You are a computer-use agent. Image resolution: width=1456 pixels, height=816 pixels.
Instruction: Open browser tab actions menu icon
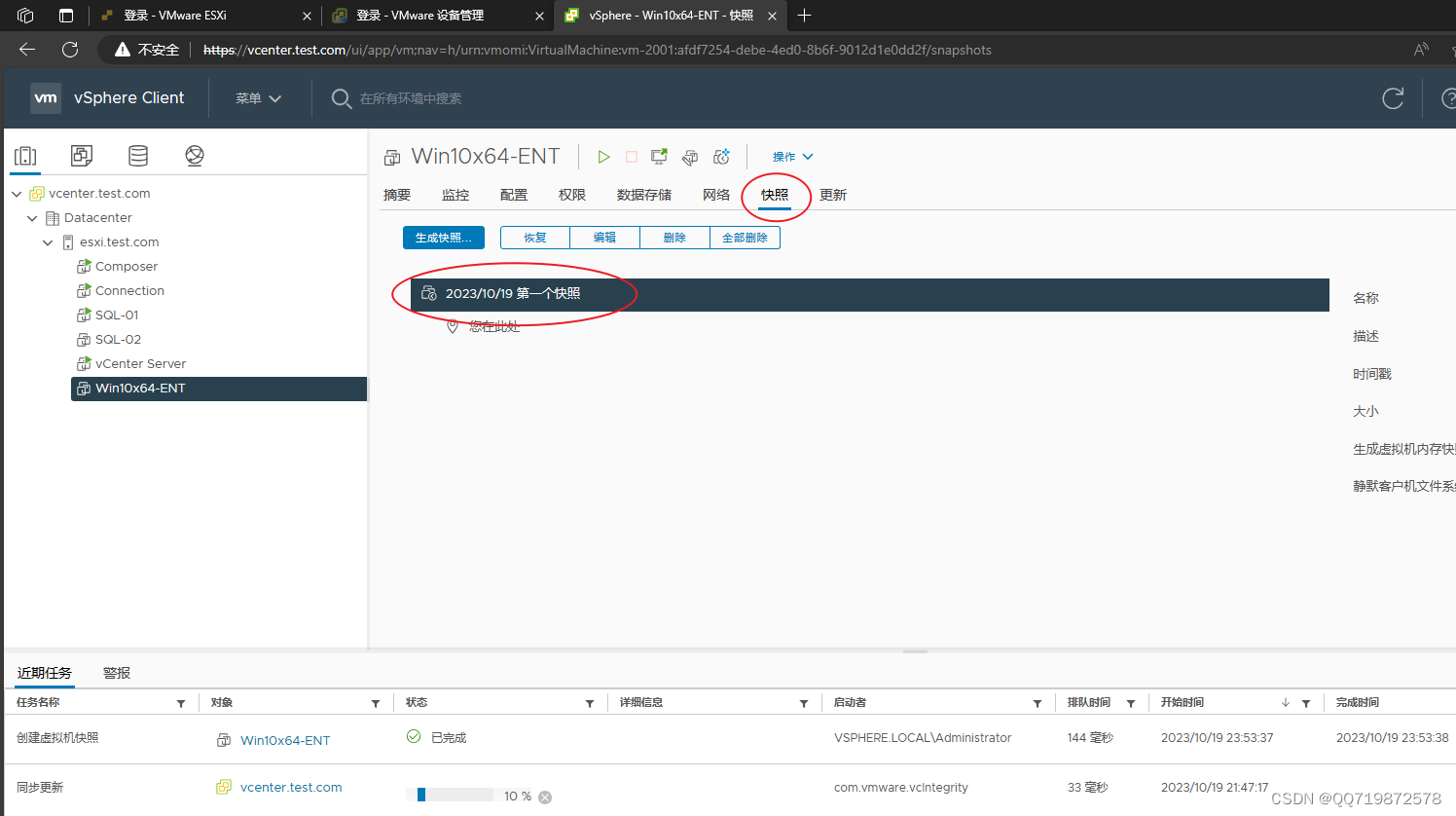(66, 16)
